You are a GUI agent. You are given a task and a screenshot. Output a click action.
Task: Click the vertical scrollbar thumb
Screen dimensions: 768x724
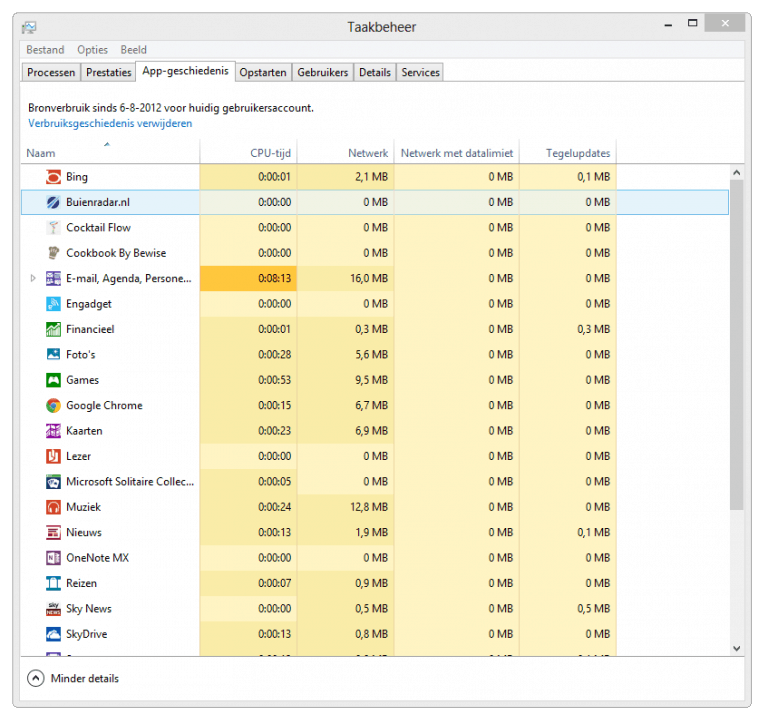[x=736, y=345]
